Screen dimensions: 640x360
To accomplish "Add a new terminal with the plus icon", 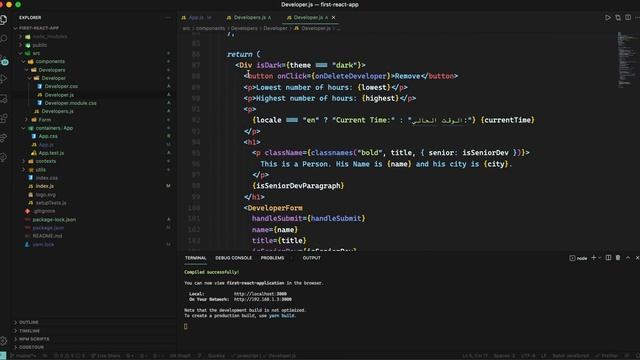I will (x=593, y=258).
